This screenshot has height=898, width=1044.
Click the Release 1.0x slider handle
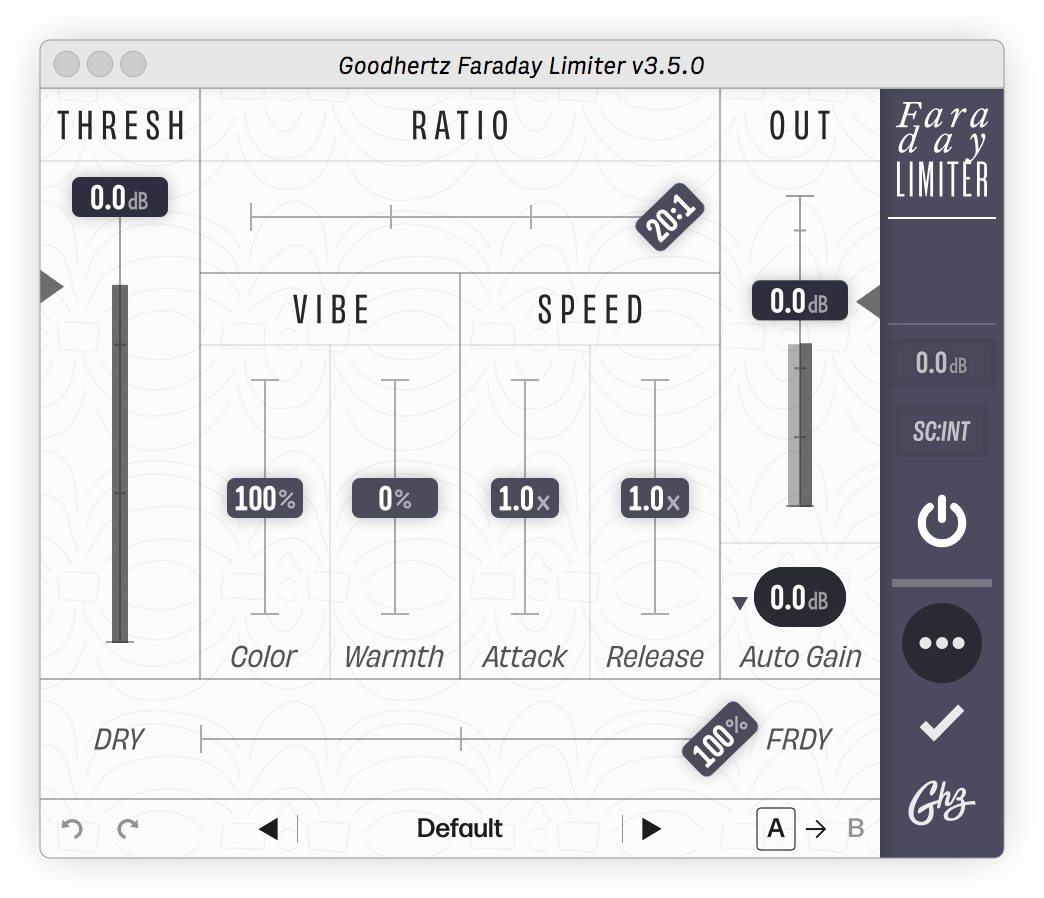tap(654, 498)
